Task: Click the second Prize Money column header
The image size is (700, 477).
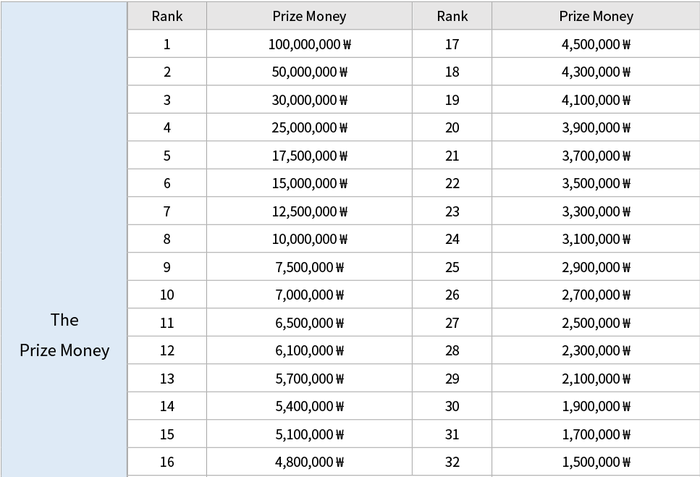Action: 597,16
